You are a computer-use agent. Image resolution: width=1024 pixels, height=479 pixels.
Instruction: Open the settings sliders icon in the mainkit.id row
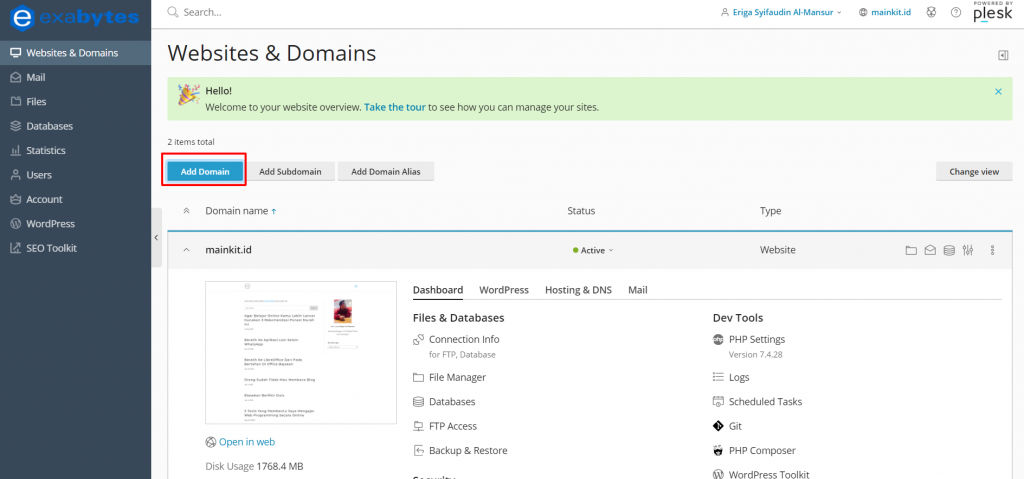[x=968, y=250]
